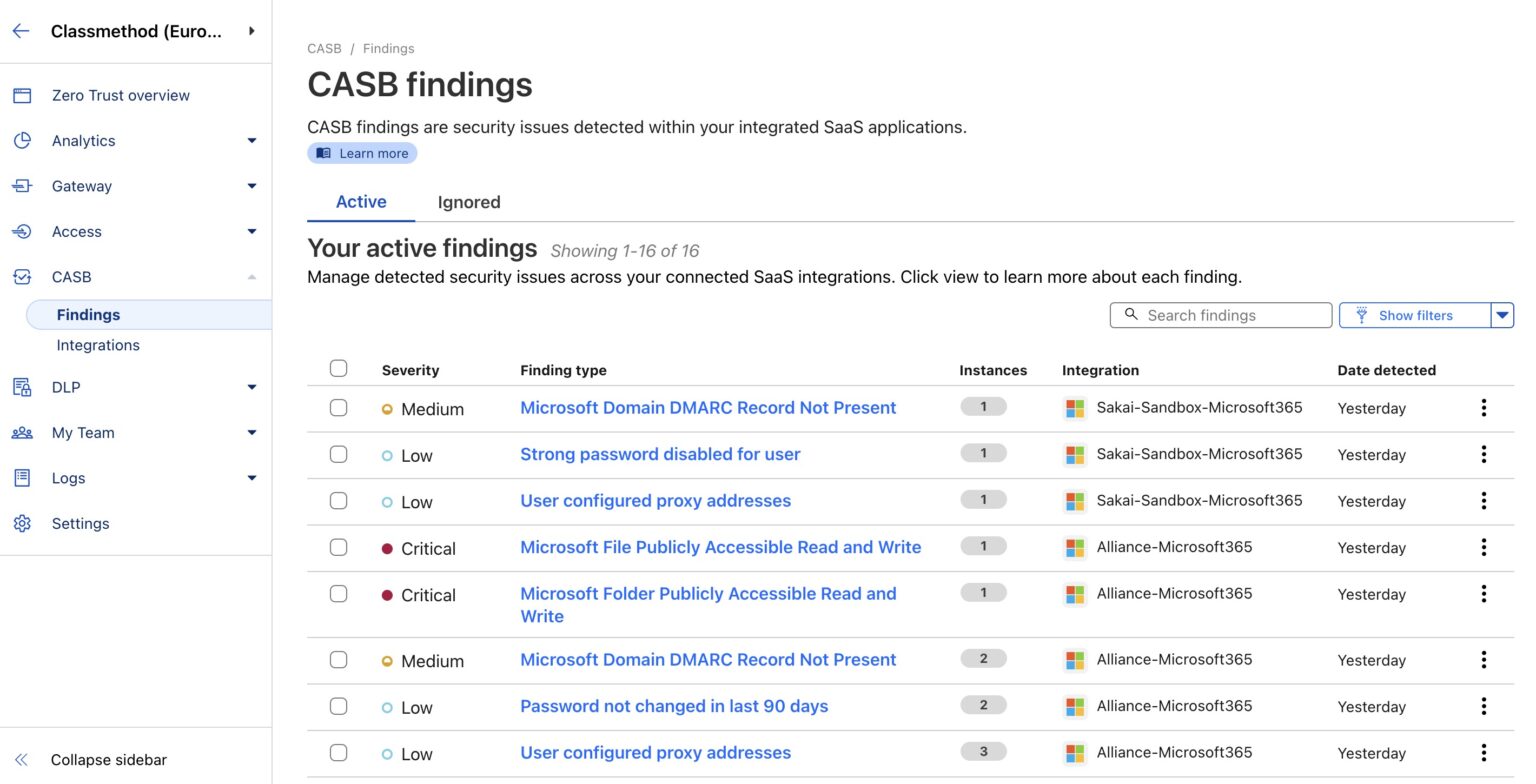
Task: Select the CASB shield icon
Action: [x=22, y=277]
